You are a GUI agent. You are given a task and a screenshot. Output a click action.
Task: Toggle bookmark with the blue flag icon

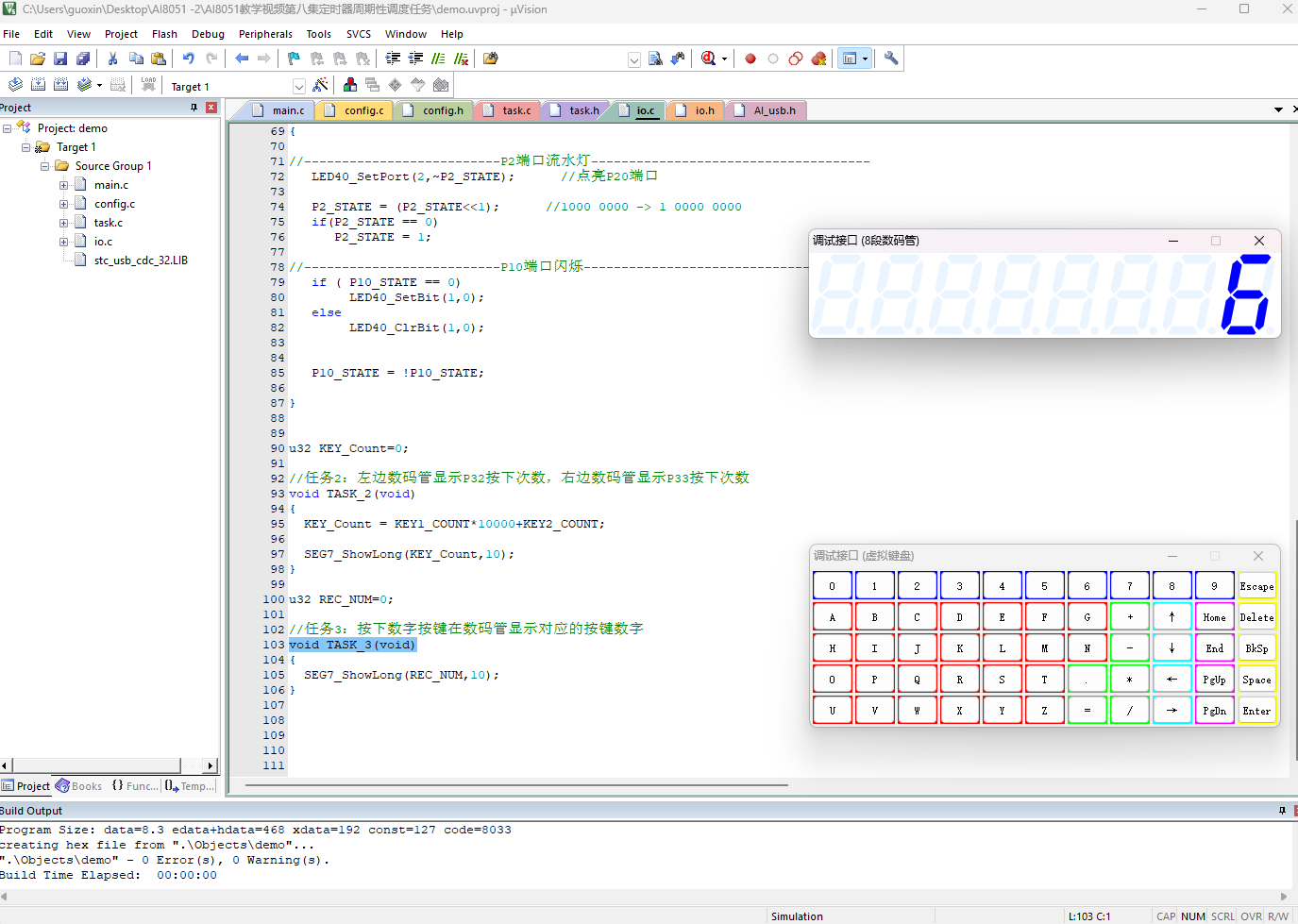pyautogui.click(x=294, y=59)
